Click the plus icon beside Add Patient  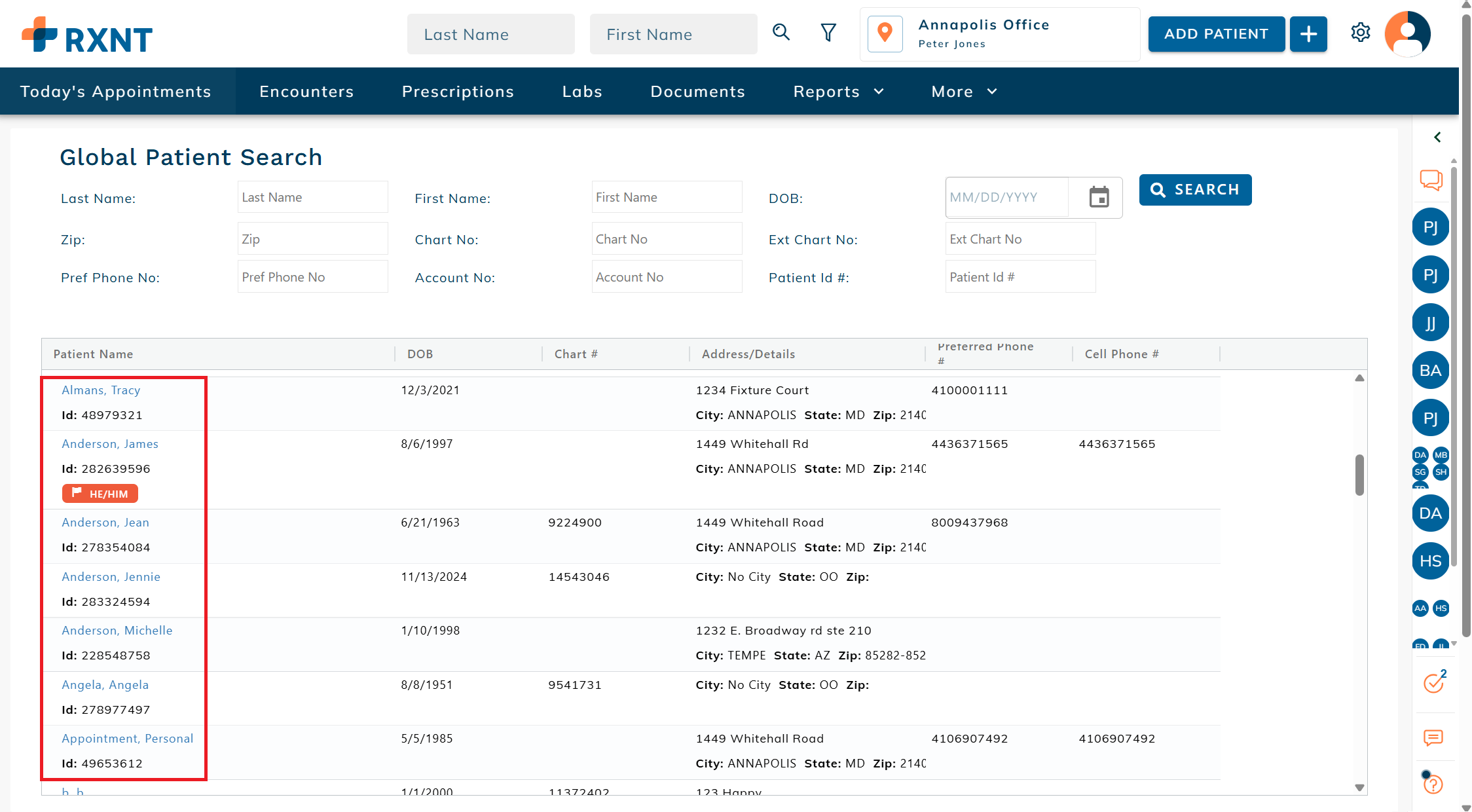point(1308,34)
